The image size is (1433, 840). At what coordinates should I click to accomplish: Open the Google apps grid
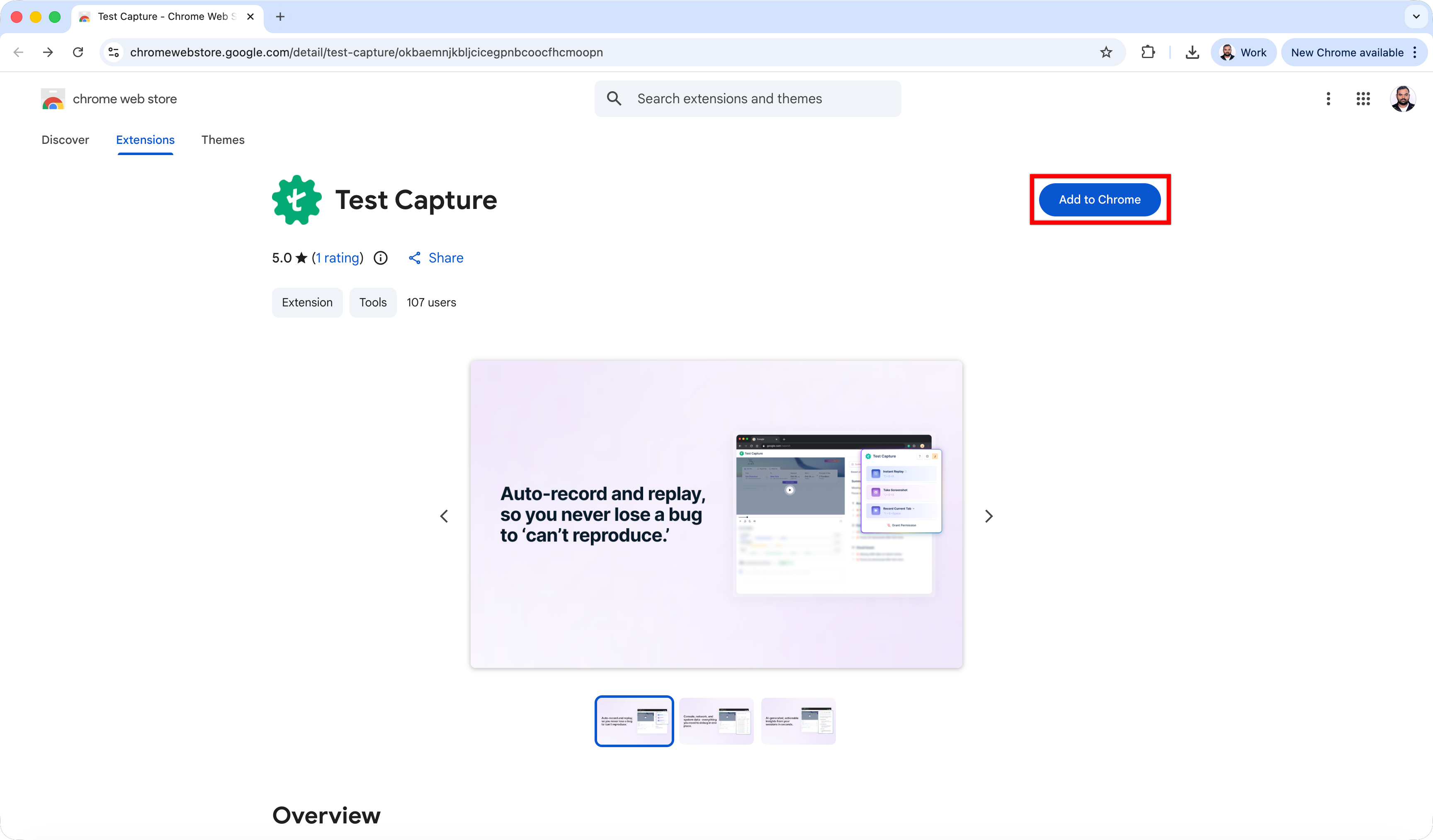(1363, 98)
